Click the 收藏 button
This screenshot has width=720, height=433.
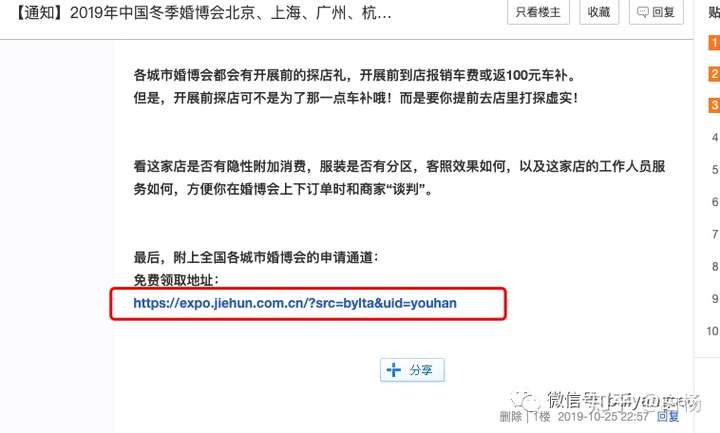[x=599, y=11]
